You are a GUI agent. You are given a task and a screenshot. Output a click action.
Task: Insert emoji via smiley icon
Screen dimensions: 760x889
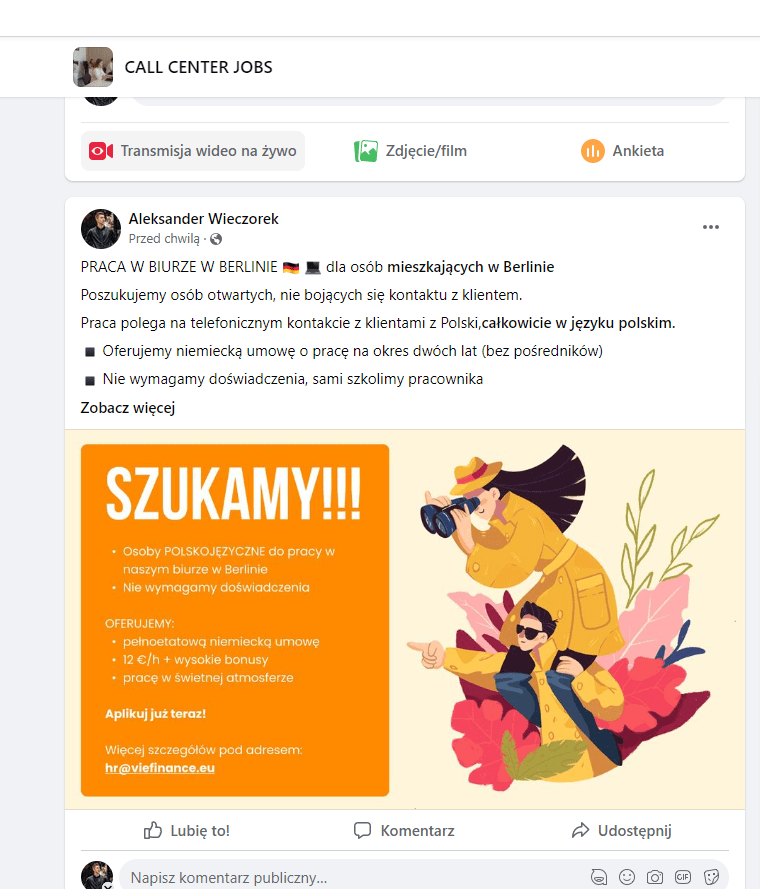[x=627, y=877]
